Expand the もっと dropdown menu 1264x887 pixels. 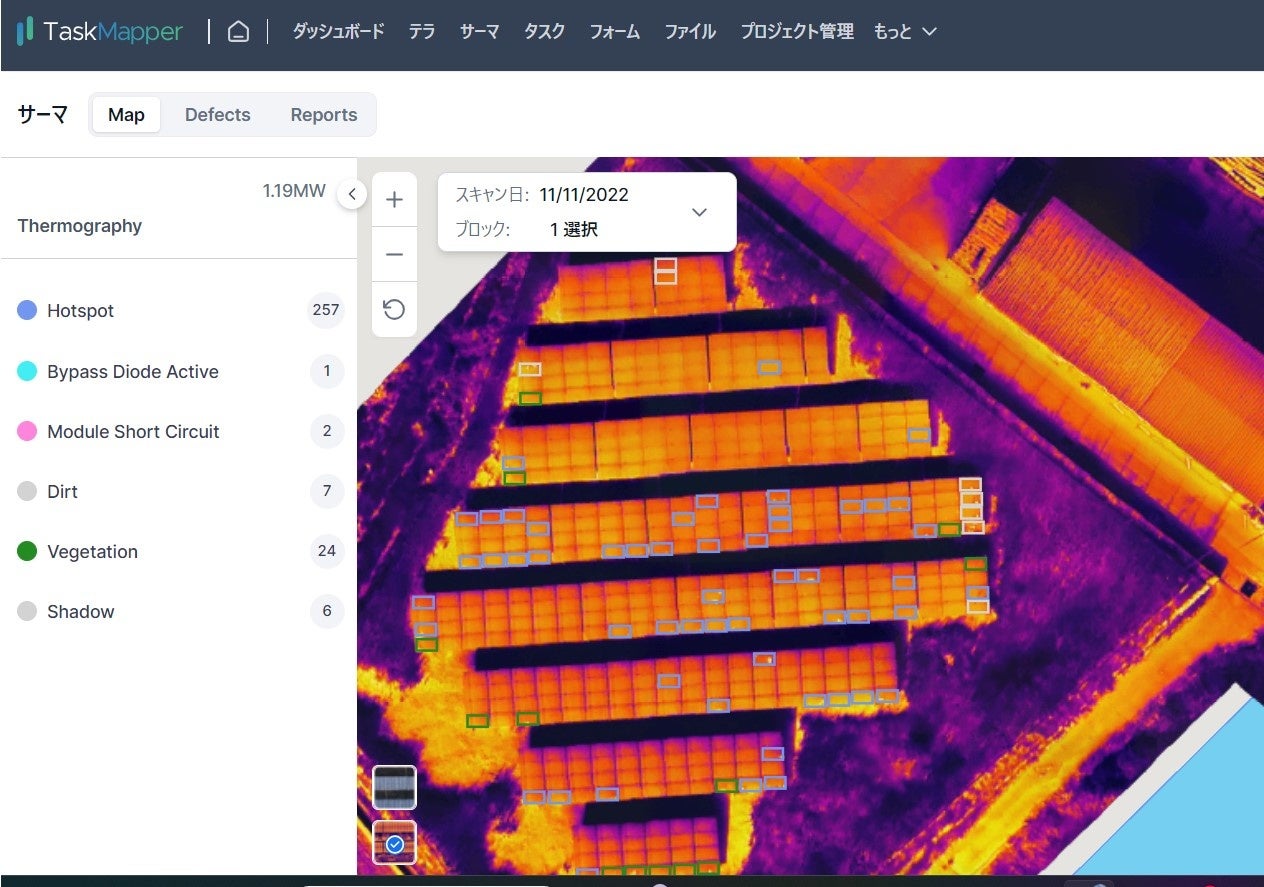pyautogui.click(x=905, y=32)
